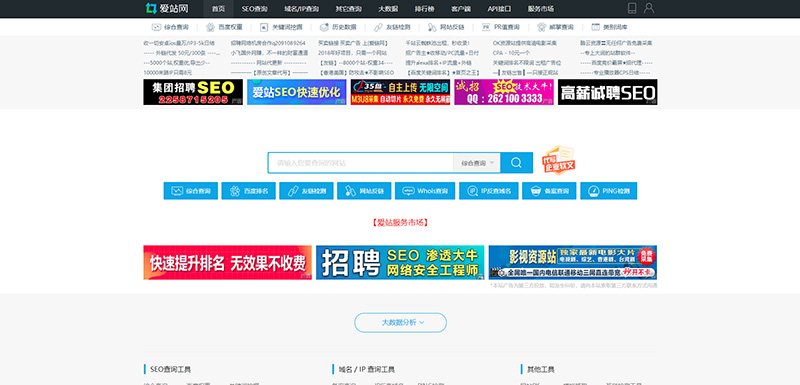Click the SEO查询工具 section heading

[170, 369]
